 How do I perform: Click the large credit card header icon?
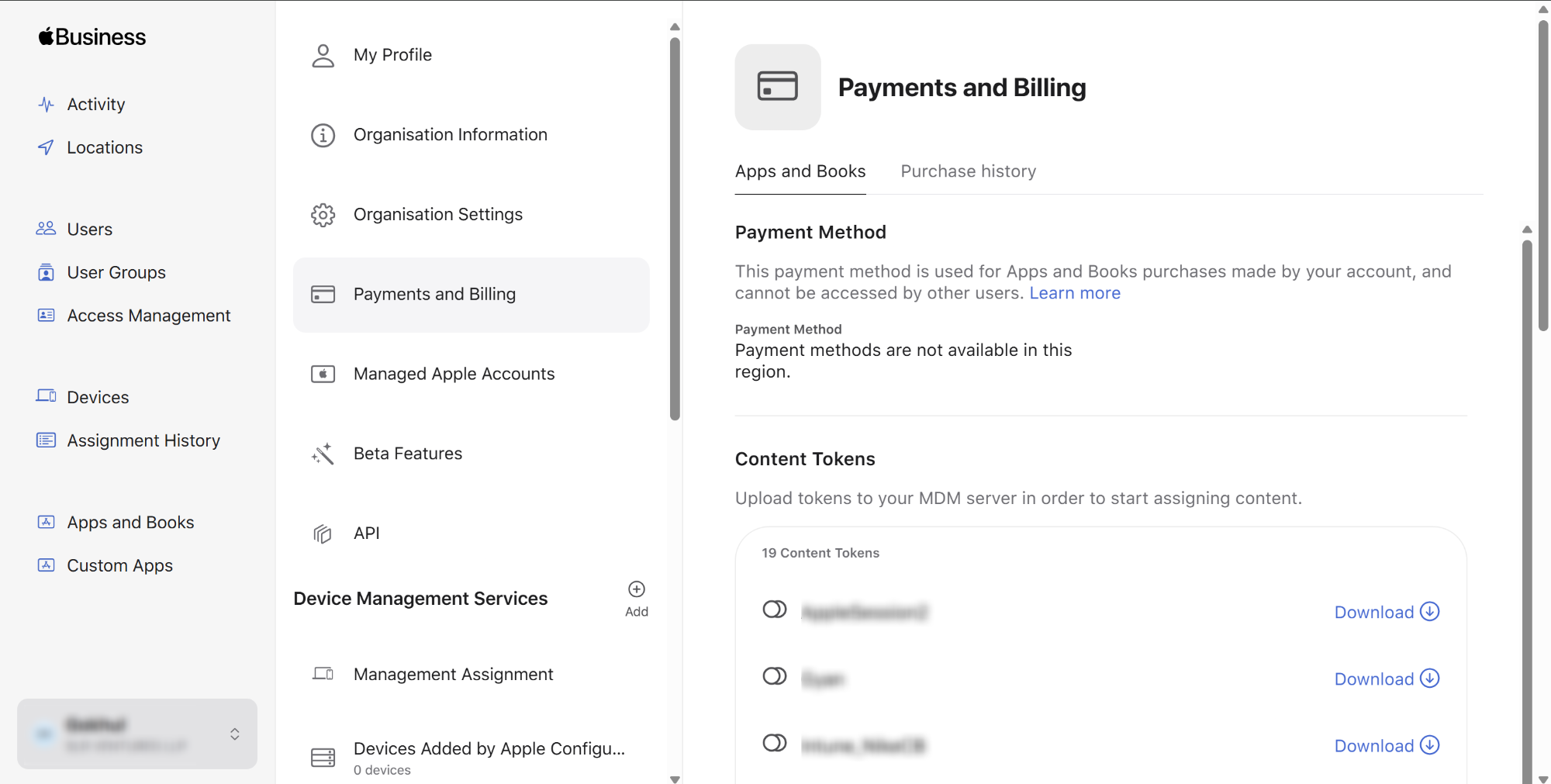(x=778, y=87)
